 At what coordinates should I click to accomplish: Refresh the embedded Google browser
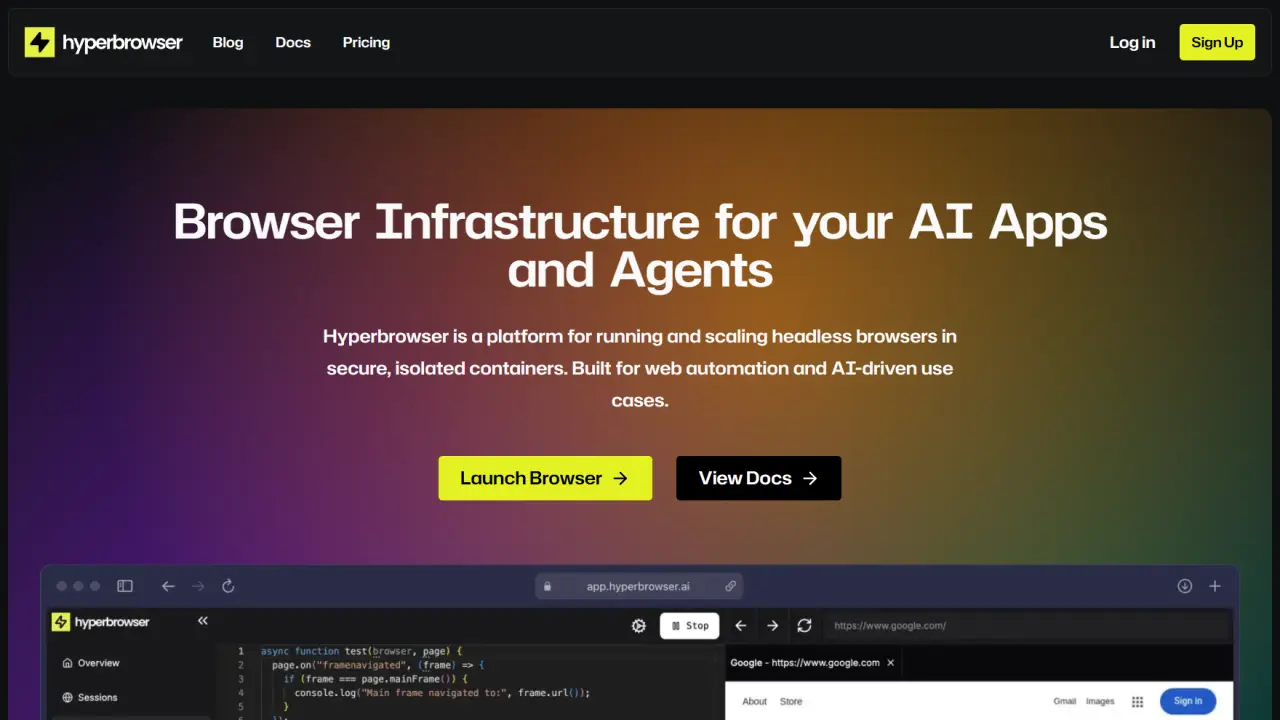pos(804,626)
